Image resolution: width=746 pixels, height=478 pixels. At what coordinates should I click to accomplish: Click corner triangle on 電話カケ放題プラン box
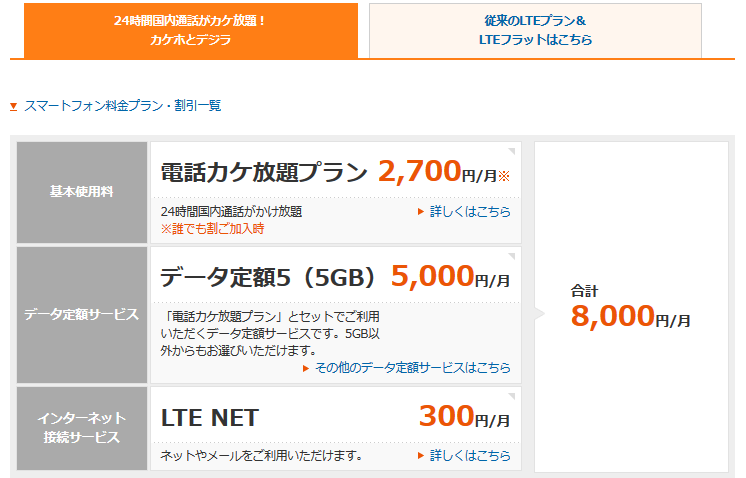pyautogui.click(x=512, y=151)
